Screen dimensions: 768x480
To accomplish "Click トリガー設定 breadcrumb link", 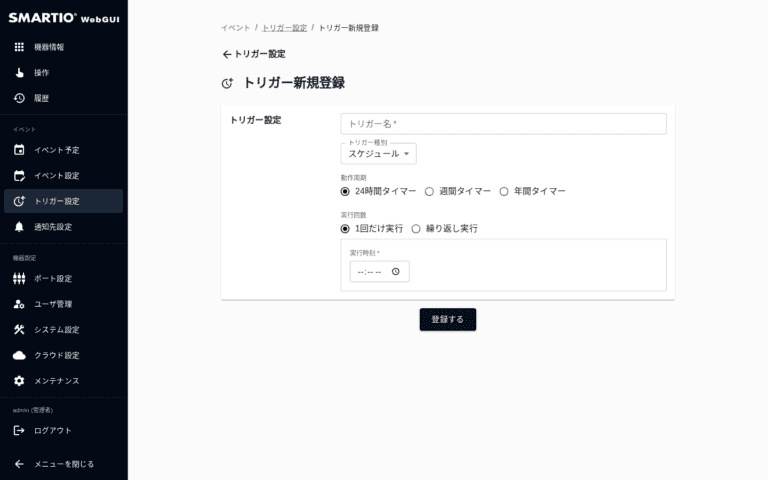I will tap(284, 28).
